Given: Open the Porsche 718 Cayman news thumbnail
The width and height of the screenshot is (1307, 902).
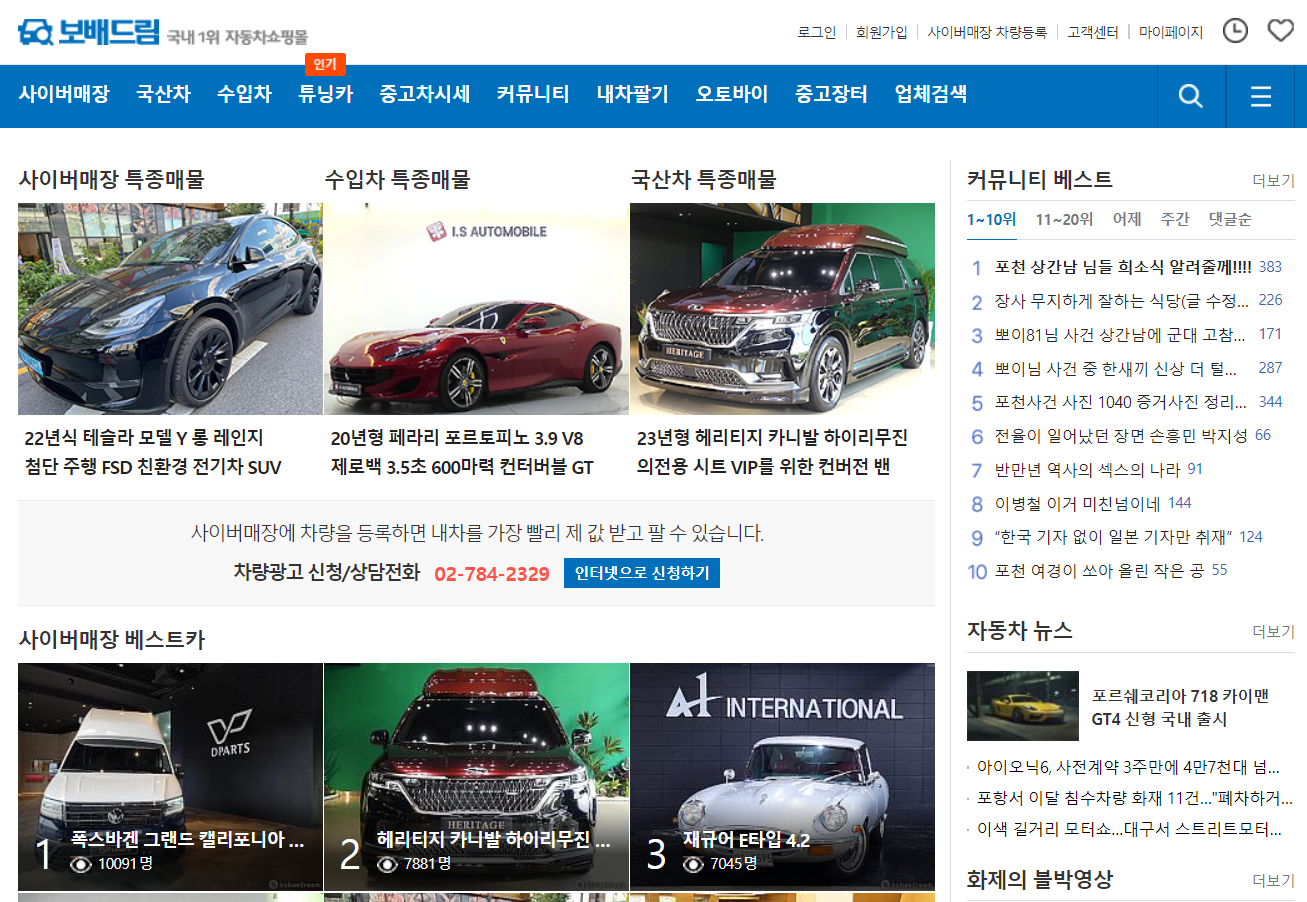Looking at the screenshot, I should pyautogui.click(x=1022, y=706).
